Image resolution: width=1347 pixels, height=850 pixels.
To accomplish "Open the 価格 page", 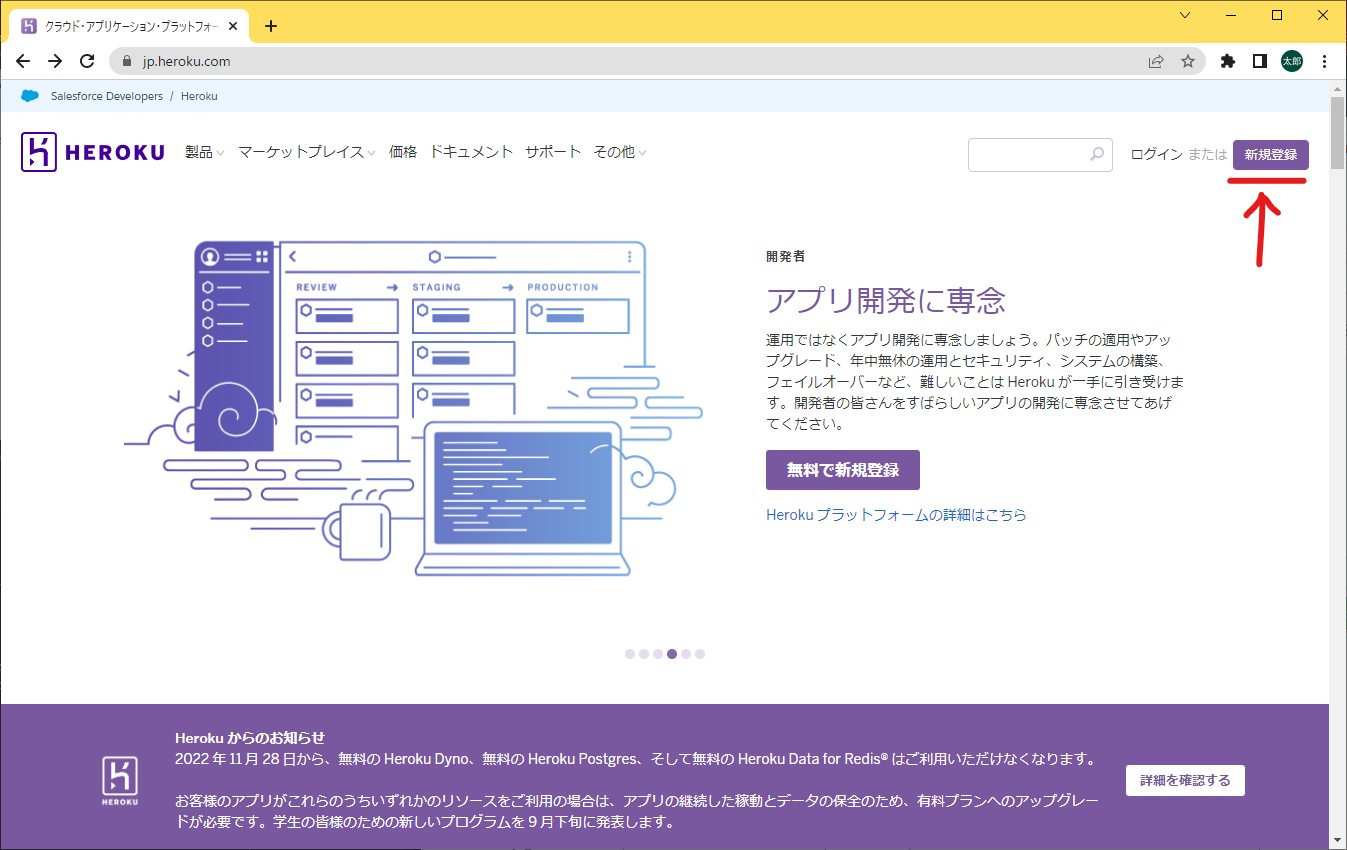I will pyautogui.click(x=403, y=152).
